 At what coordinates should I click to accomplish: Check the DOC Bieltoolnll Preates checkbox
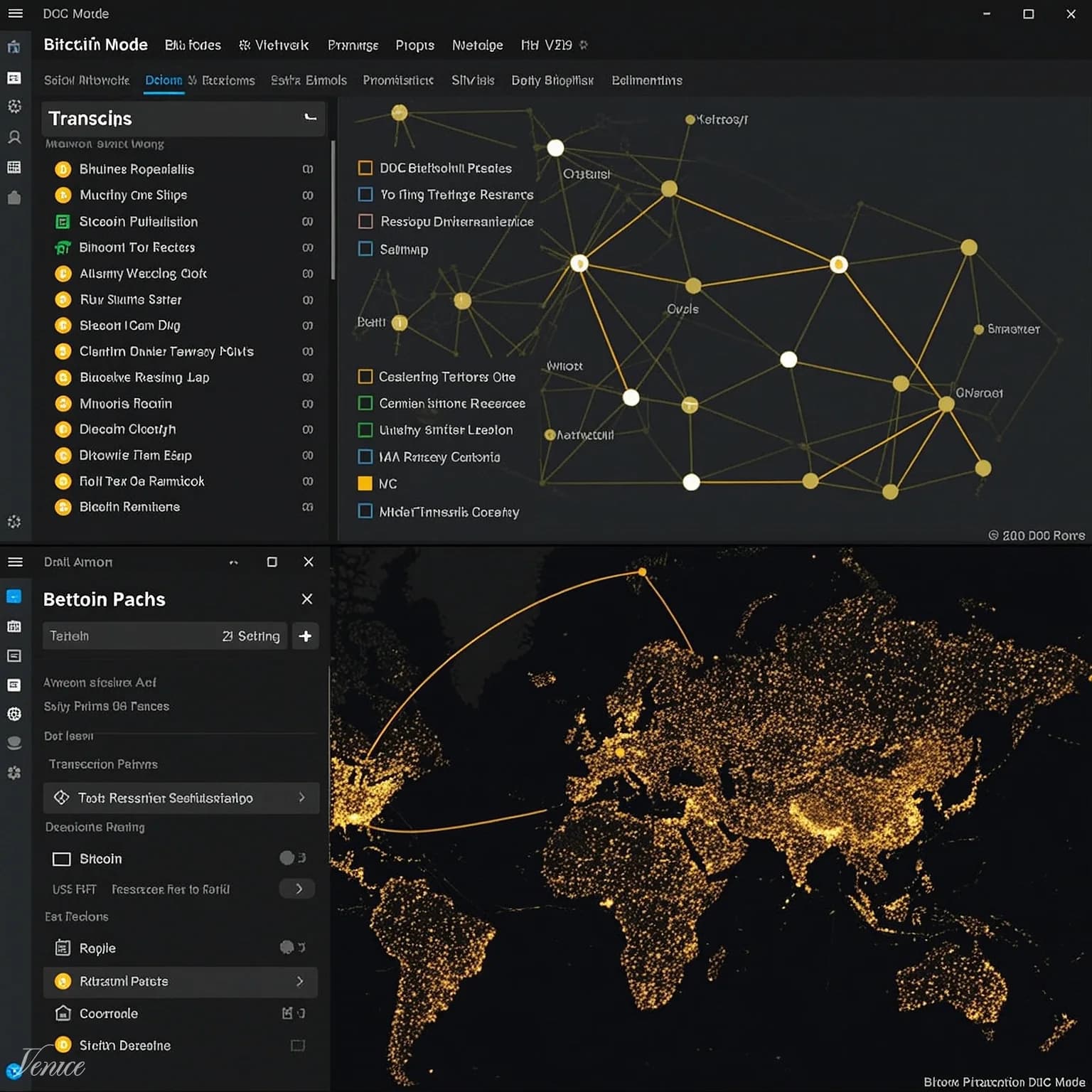pos(365,168)
